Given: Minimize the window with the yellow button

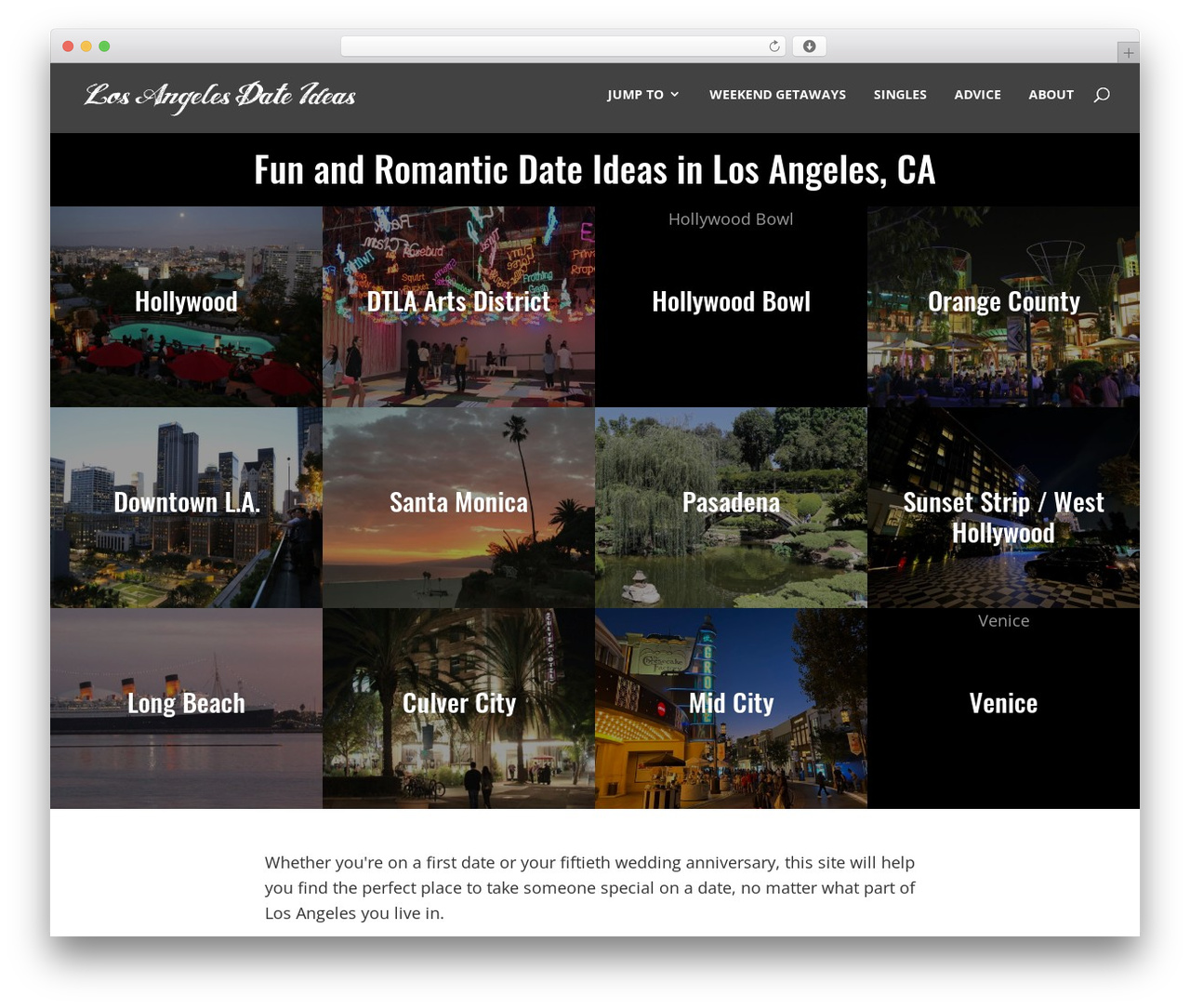Looking at the screenshot, I should click(x=86, y=46).
